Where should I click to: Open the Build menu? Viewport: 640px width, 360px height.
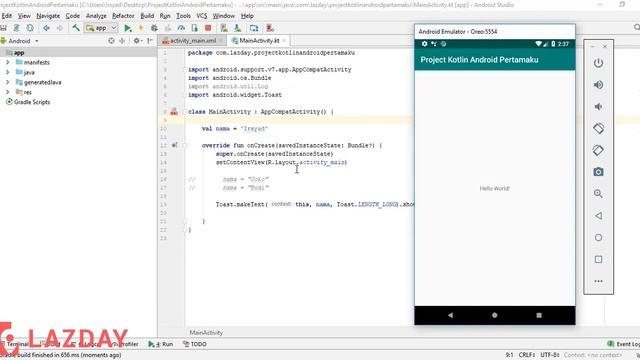tap(147, 16)
